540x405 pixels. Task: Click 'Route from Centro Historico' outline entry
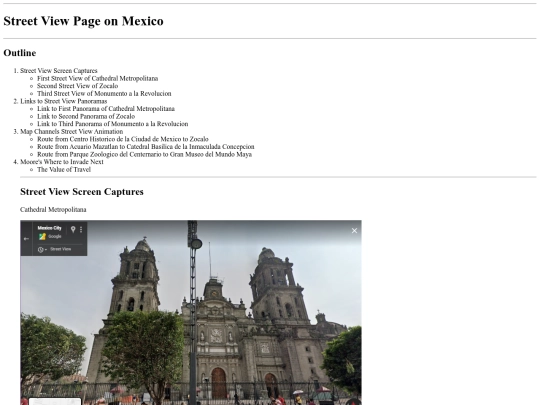[x=123, y=139]
